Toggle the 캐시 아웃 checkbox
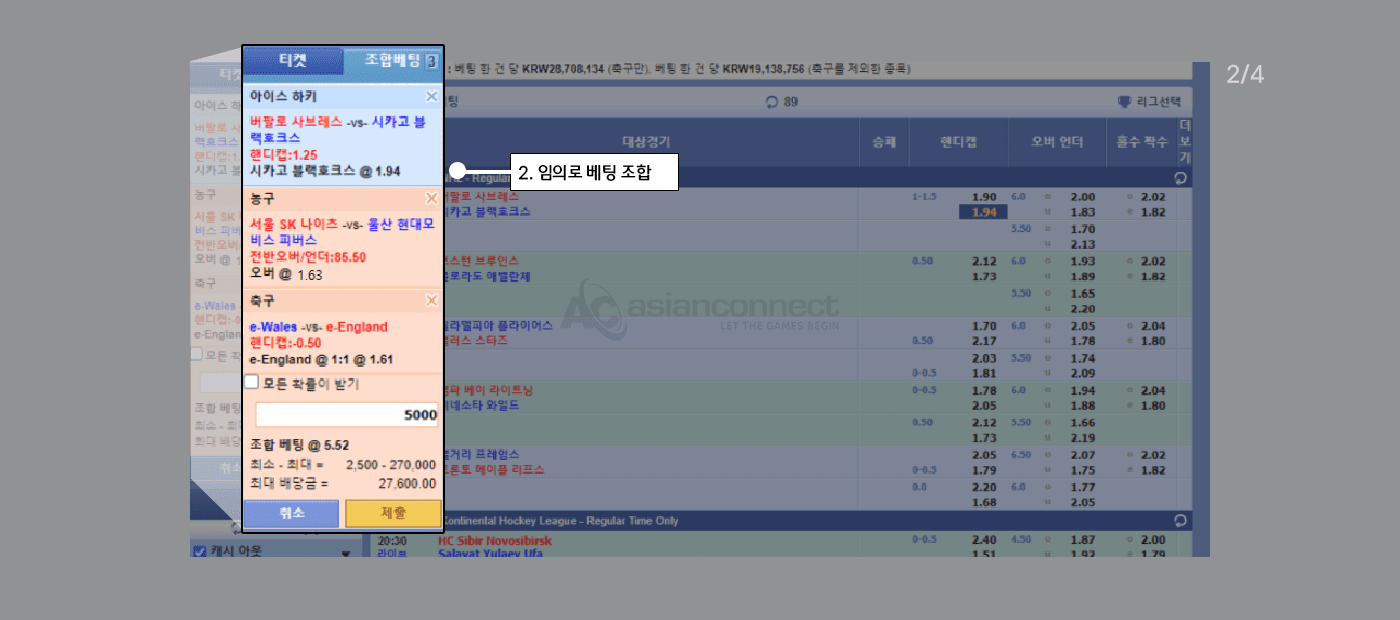 (199, 551)
